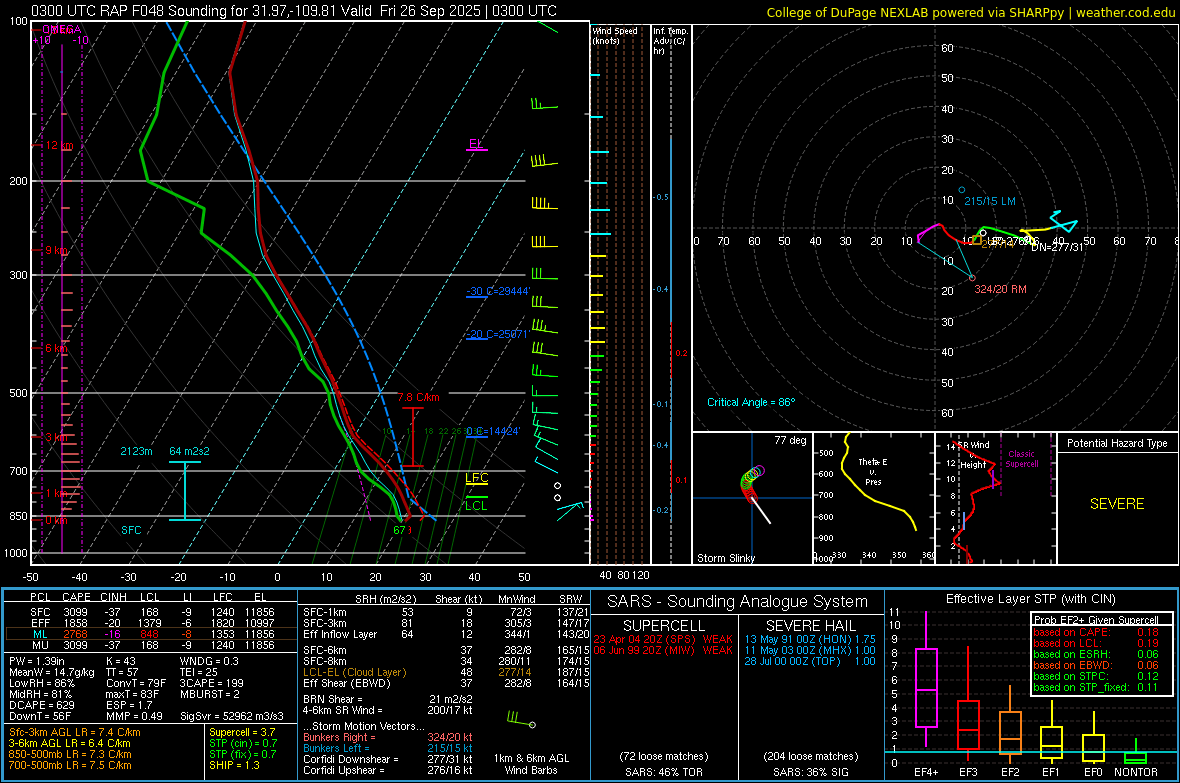This screenshot has height=783, width=1180.
Task: Click the 'K = 43' index value
Action: point(120,661)
